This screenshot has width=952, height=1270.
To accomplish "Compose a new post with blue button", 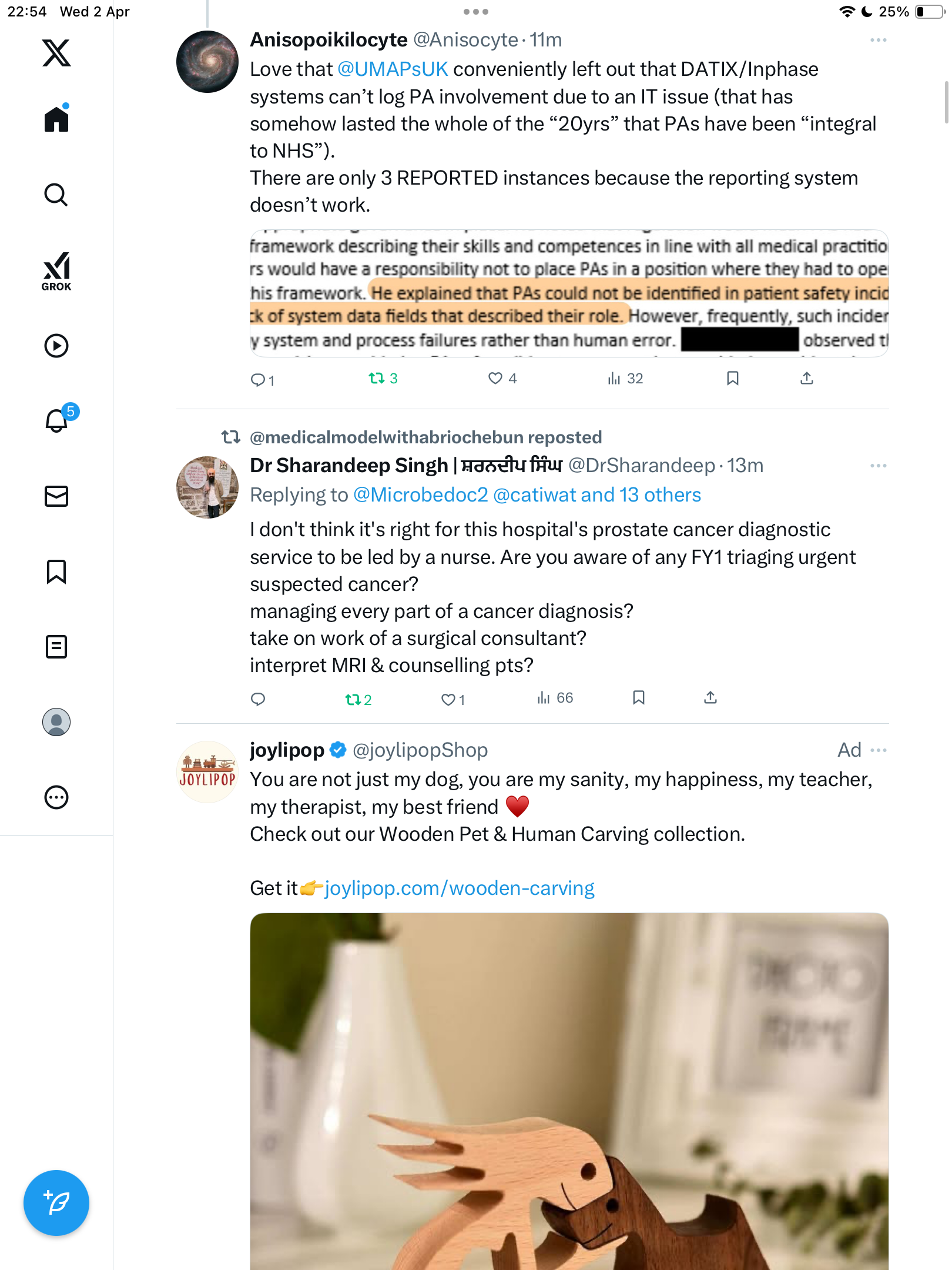I will click(x=56, y=1203).
